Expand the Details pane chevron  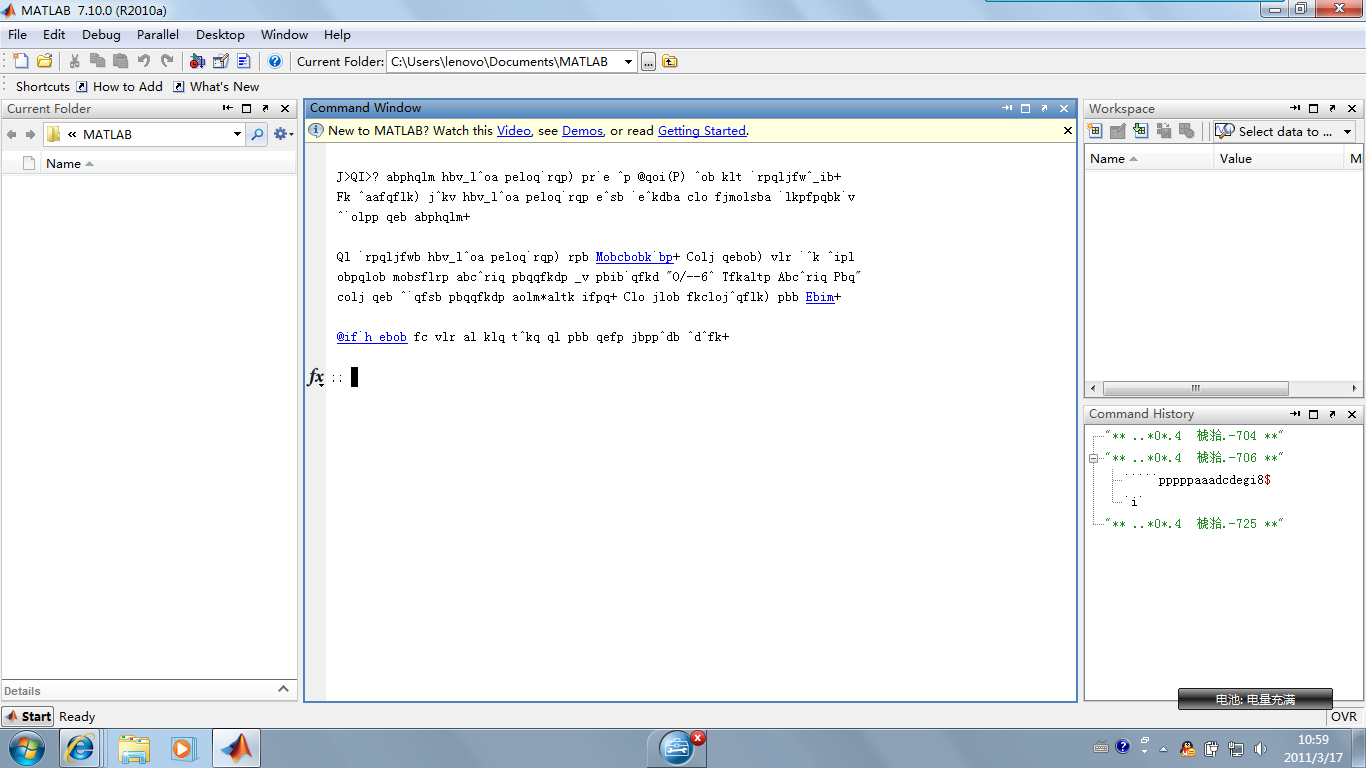[283, 689]
